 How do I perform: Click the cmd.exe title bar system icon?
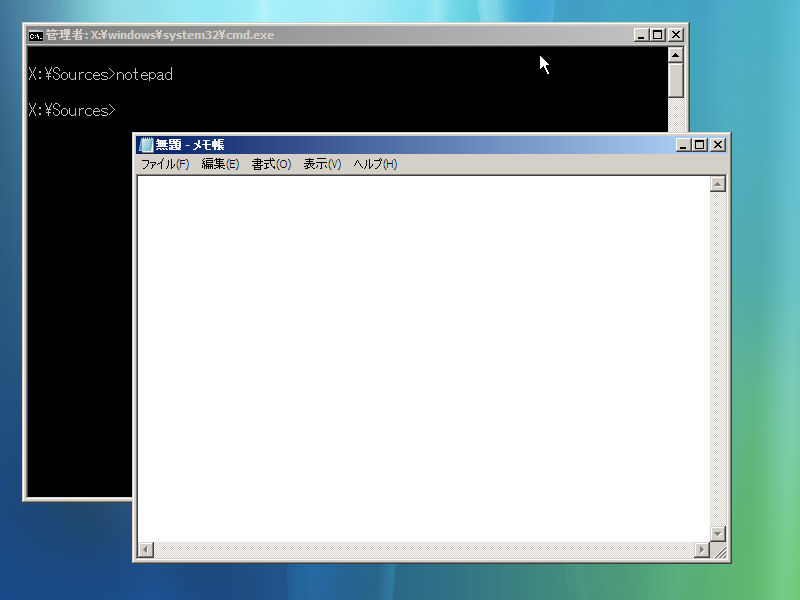36,35
